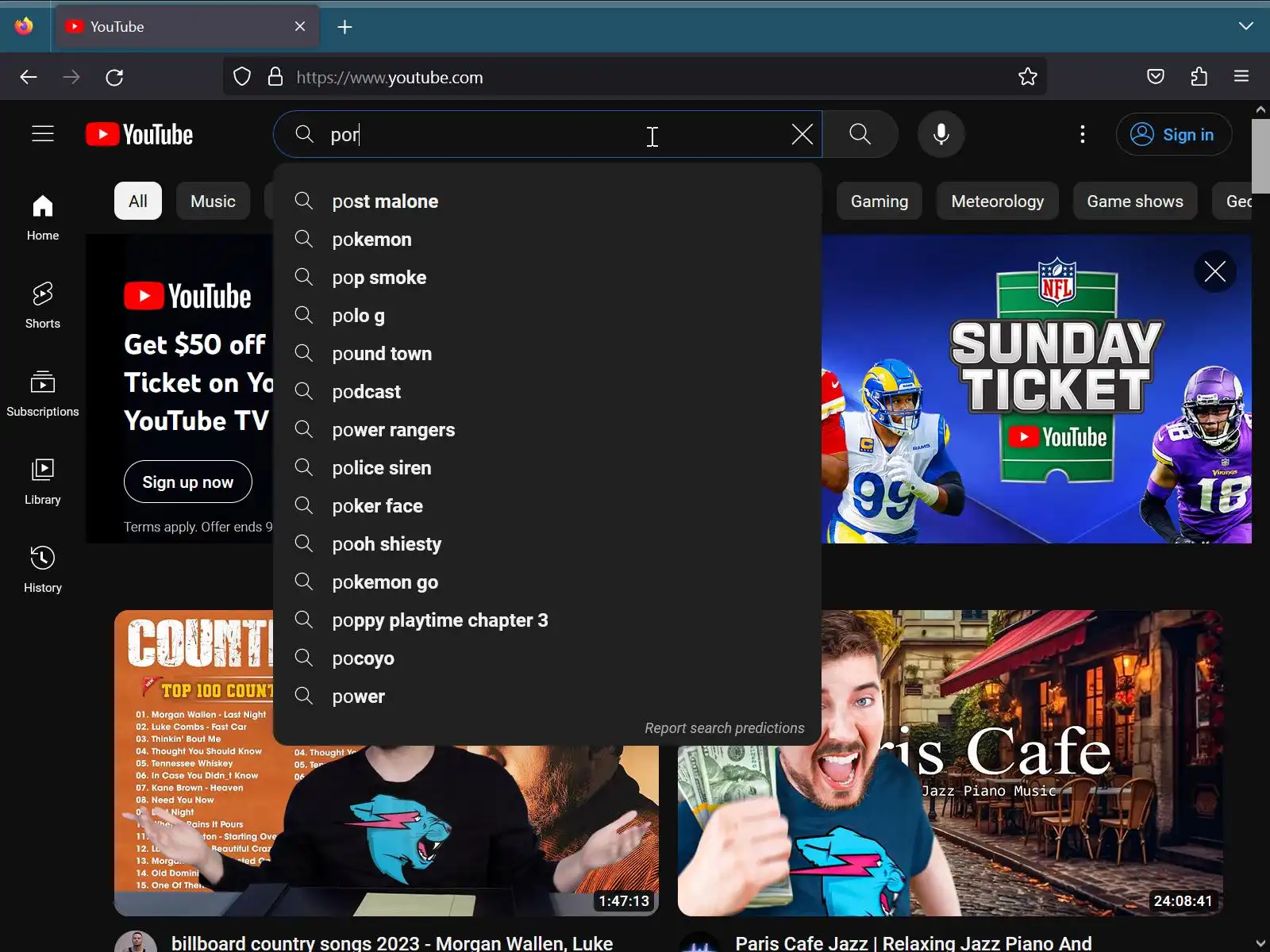The height and width of the screenshot is (952, 1270).
Task: Choose suggestion 'power'
Action: coord(548,697)
